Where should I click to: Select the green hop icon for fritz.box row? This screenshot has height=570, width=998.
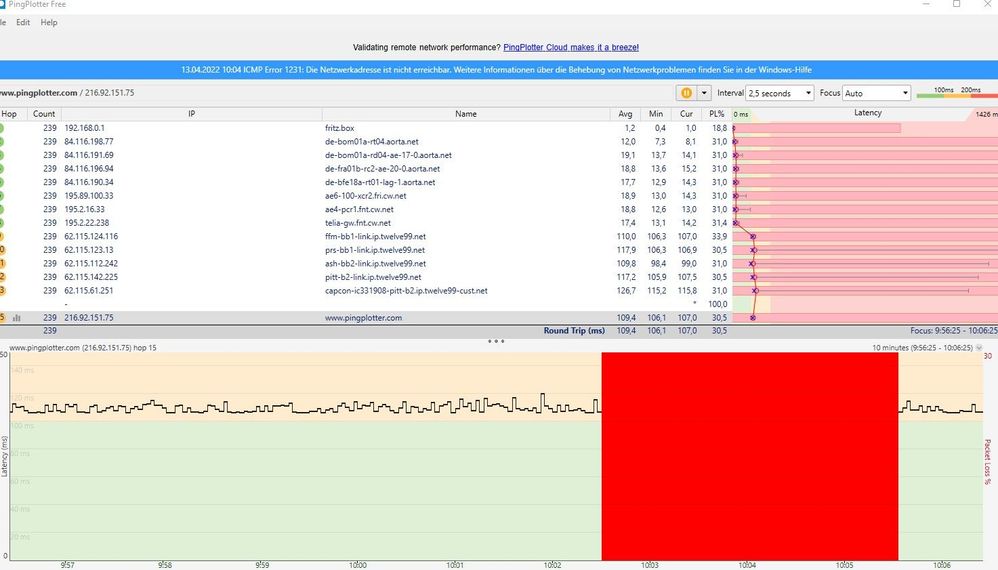tap(1, 128)
